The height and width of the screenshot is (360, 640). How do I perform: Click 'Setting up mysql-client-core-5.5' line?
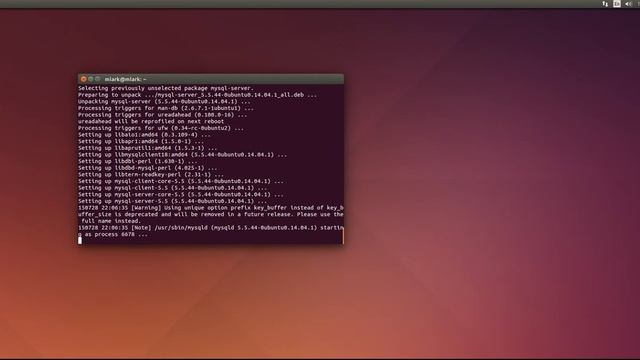[181, 181]
